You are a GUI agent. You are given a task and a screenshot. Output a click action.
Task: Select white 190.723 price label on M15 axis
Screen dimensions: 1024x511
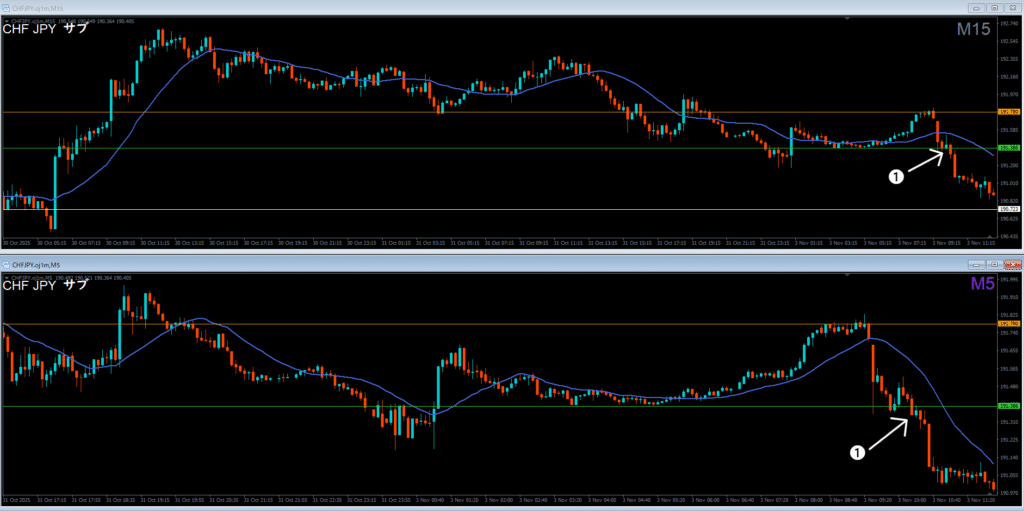(1008, 208)
